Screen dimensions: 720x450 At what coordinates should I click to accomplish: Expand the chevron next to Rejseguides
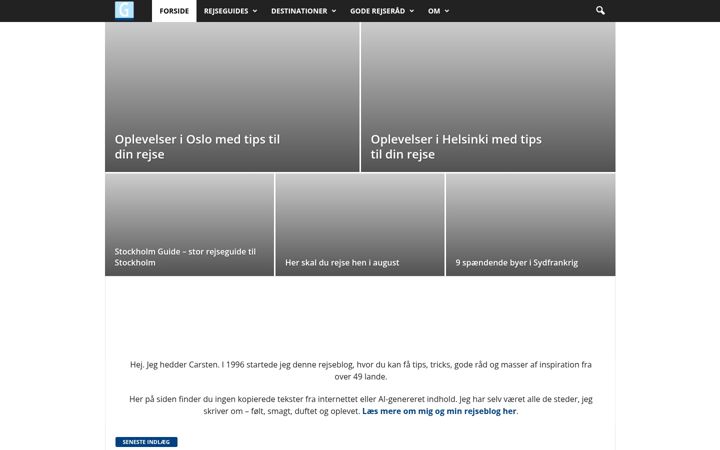(x=255, y=11)
